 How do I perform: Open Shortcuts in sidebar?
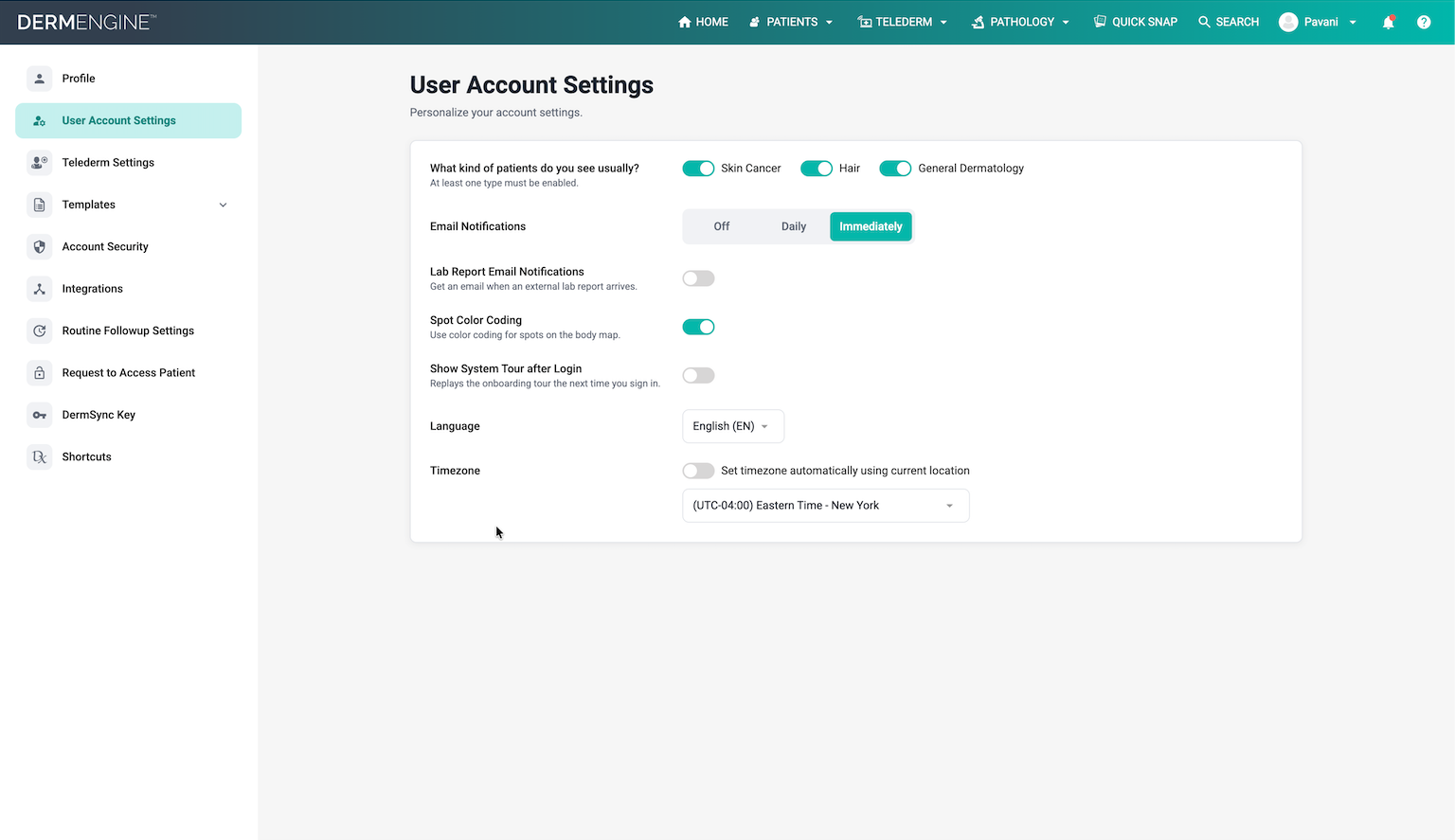click(x=128, y=457)
